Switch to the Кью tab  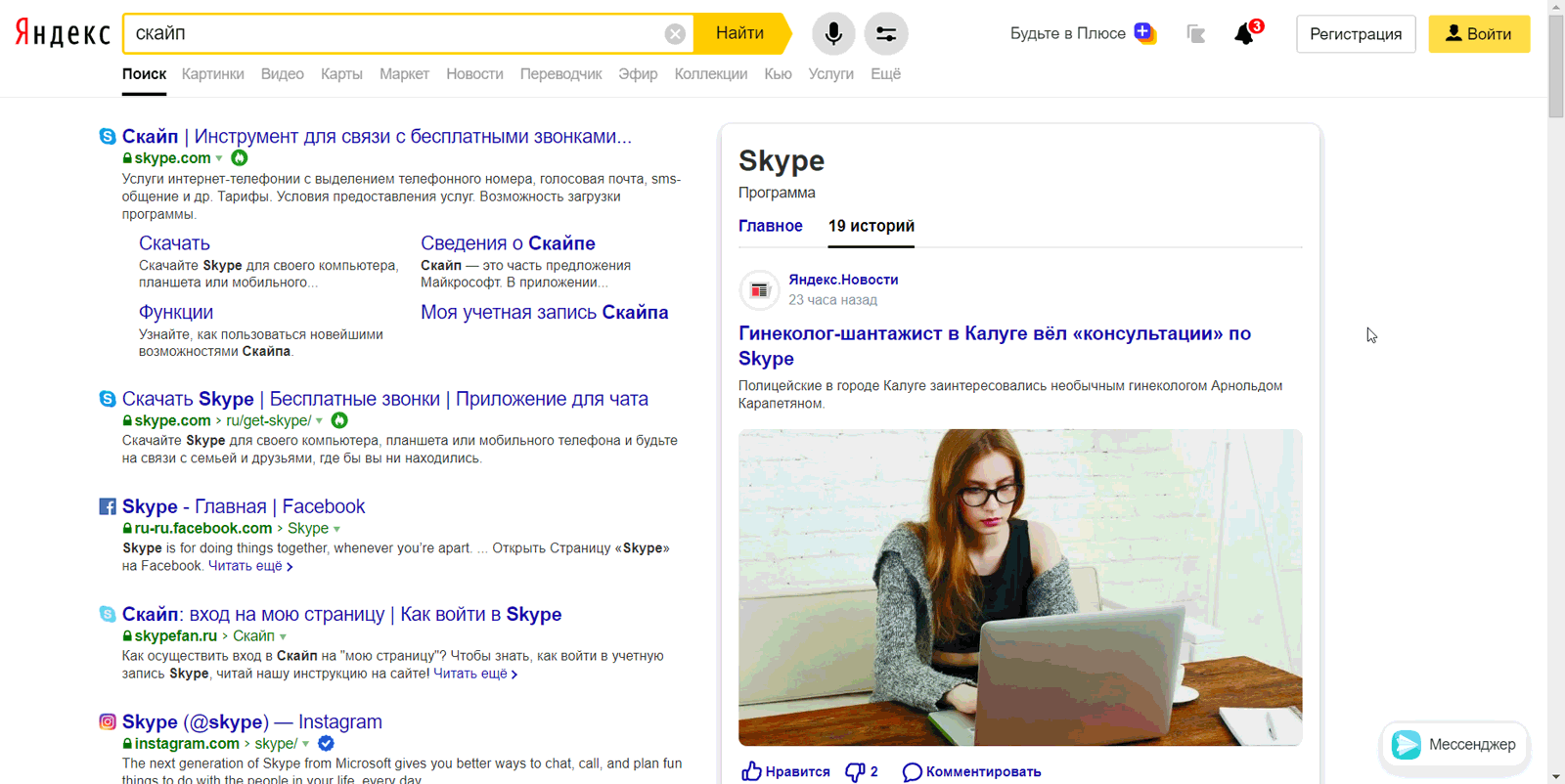(x=778, y=74)
